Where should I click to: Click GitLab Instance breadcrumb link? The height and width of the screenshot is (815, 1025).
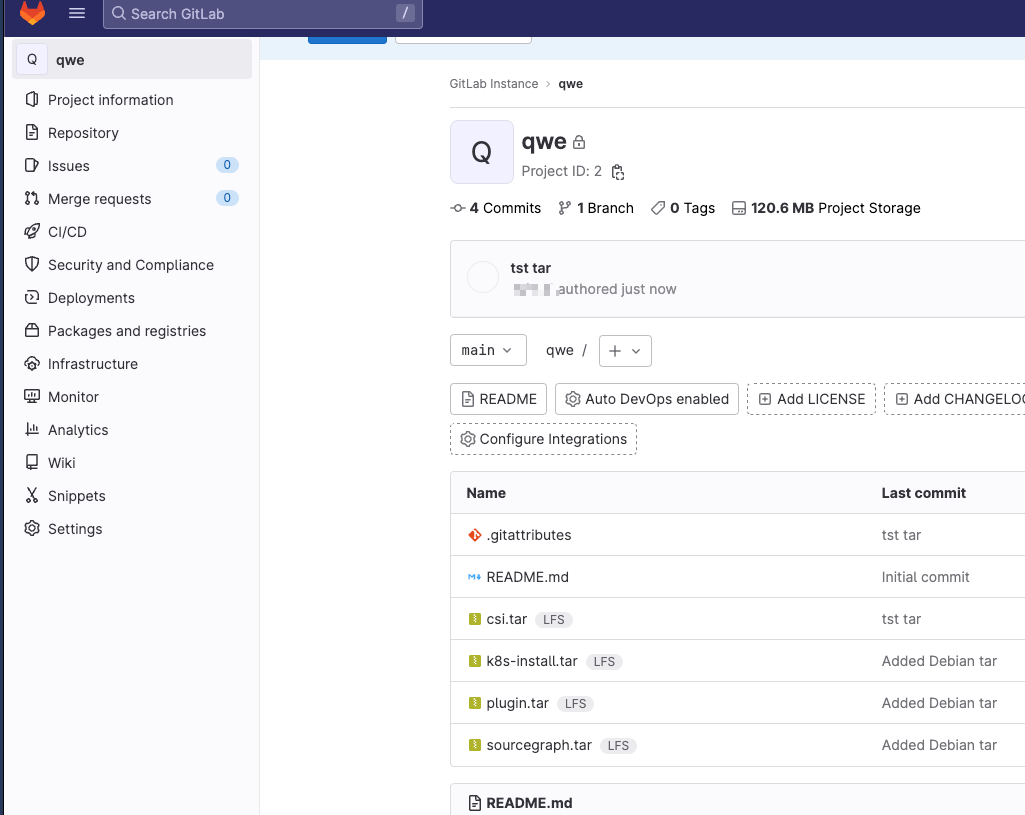click(x=494, y=84)
